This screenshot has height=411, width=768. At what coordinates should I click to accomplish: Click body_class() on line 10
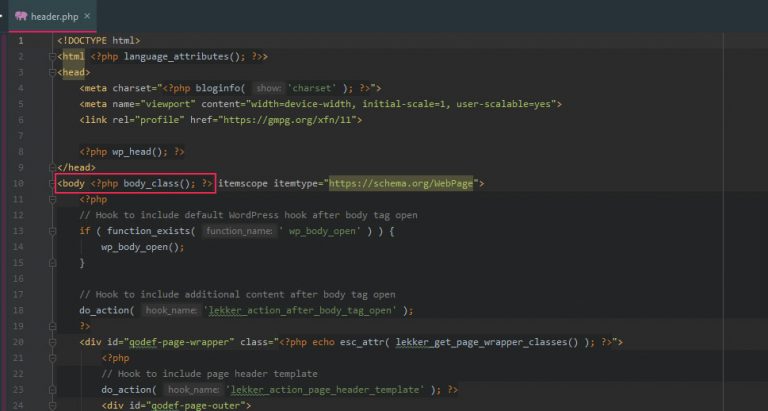159,184
